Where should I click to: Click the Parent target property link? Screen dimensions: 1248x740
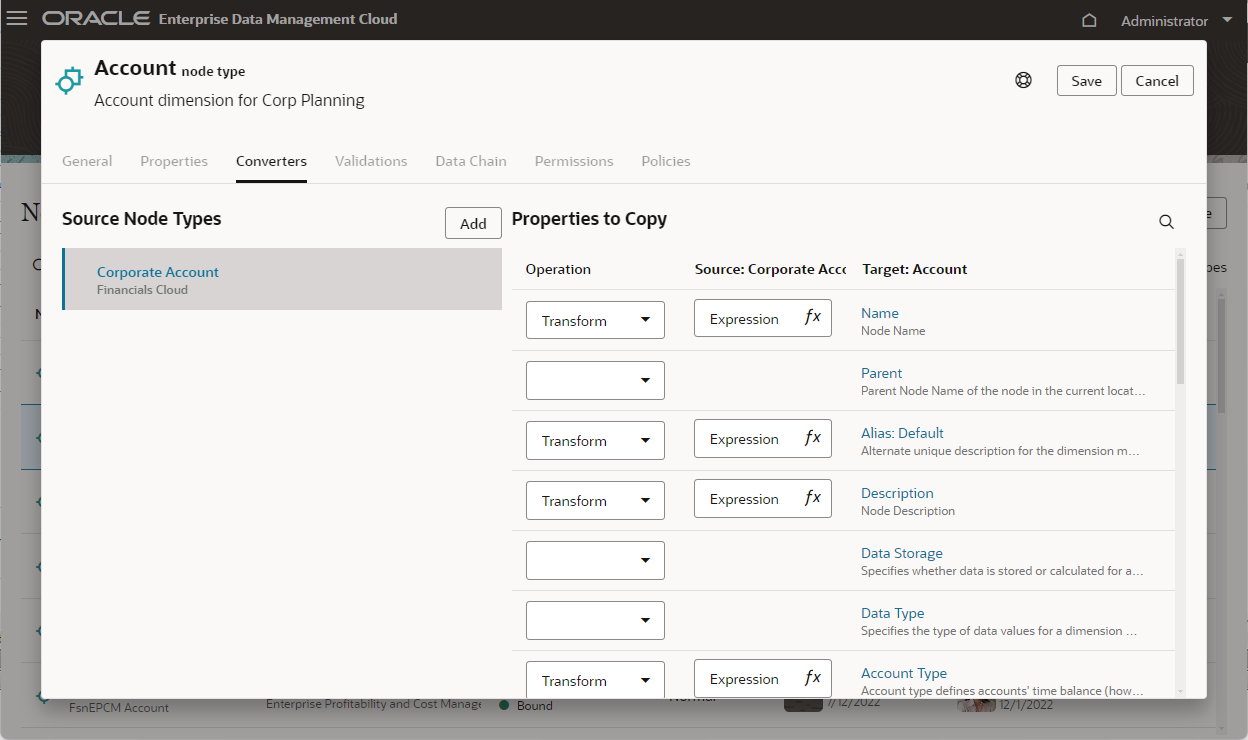(x=882, y=373)
